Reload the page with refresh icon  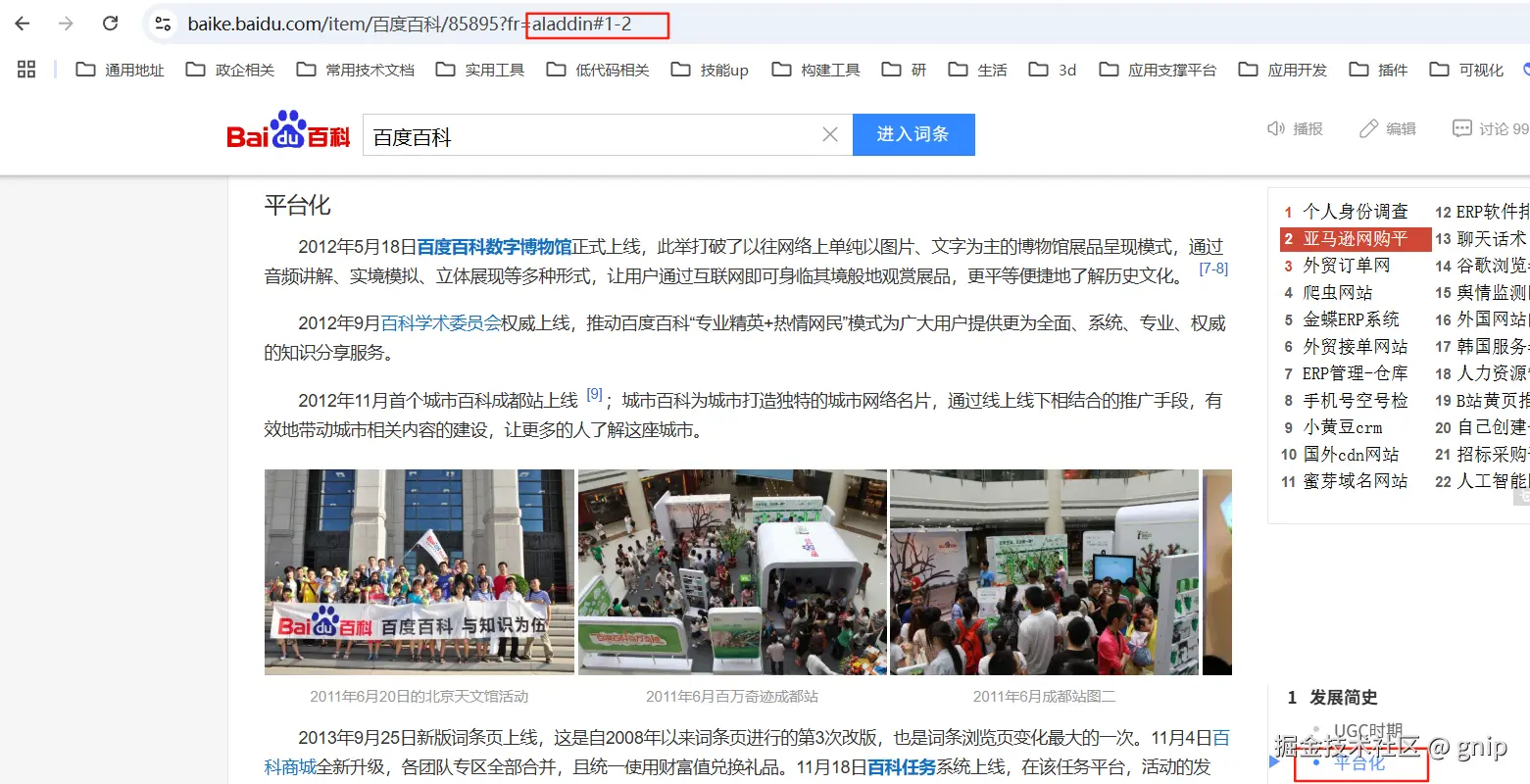click(111, 24)
